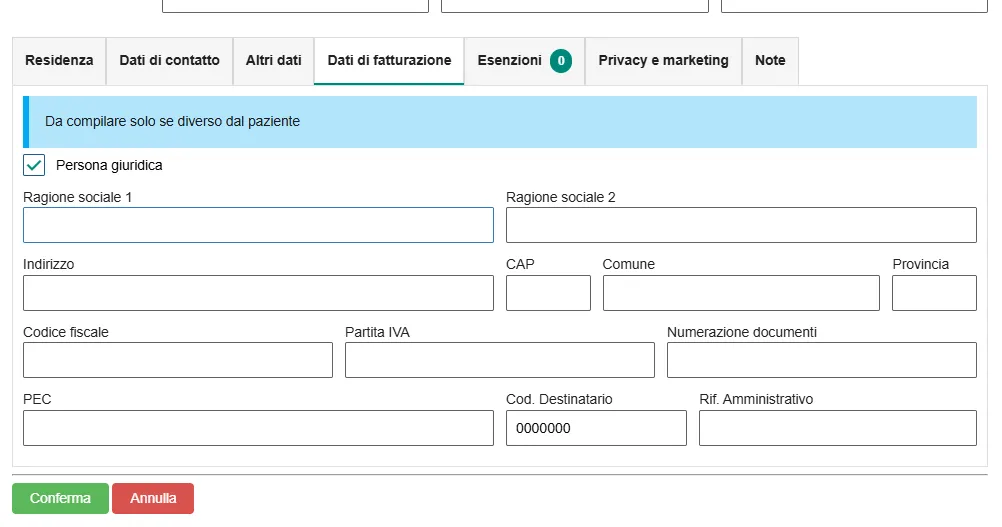Uncheck the Persona giuridica checkbox

[34, 165]
